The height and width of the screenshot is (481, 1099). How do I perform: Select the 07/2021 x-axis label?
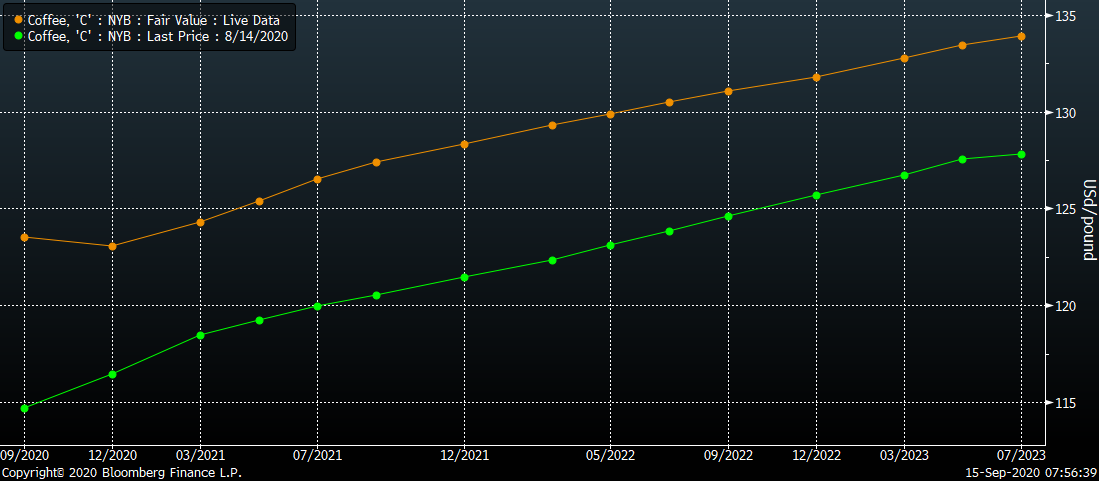(318, 455)
